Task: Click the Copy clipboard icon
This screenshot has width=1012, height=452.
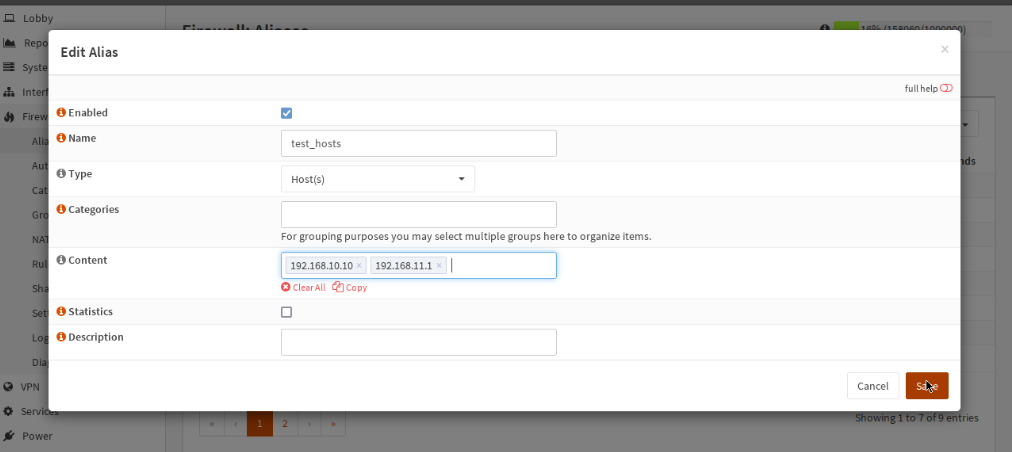Action: click(x=338, y=287)
